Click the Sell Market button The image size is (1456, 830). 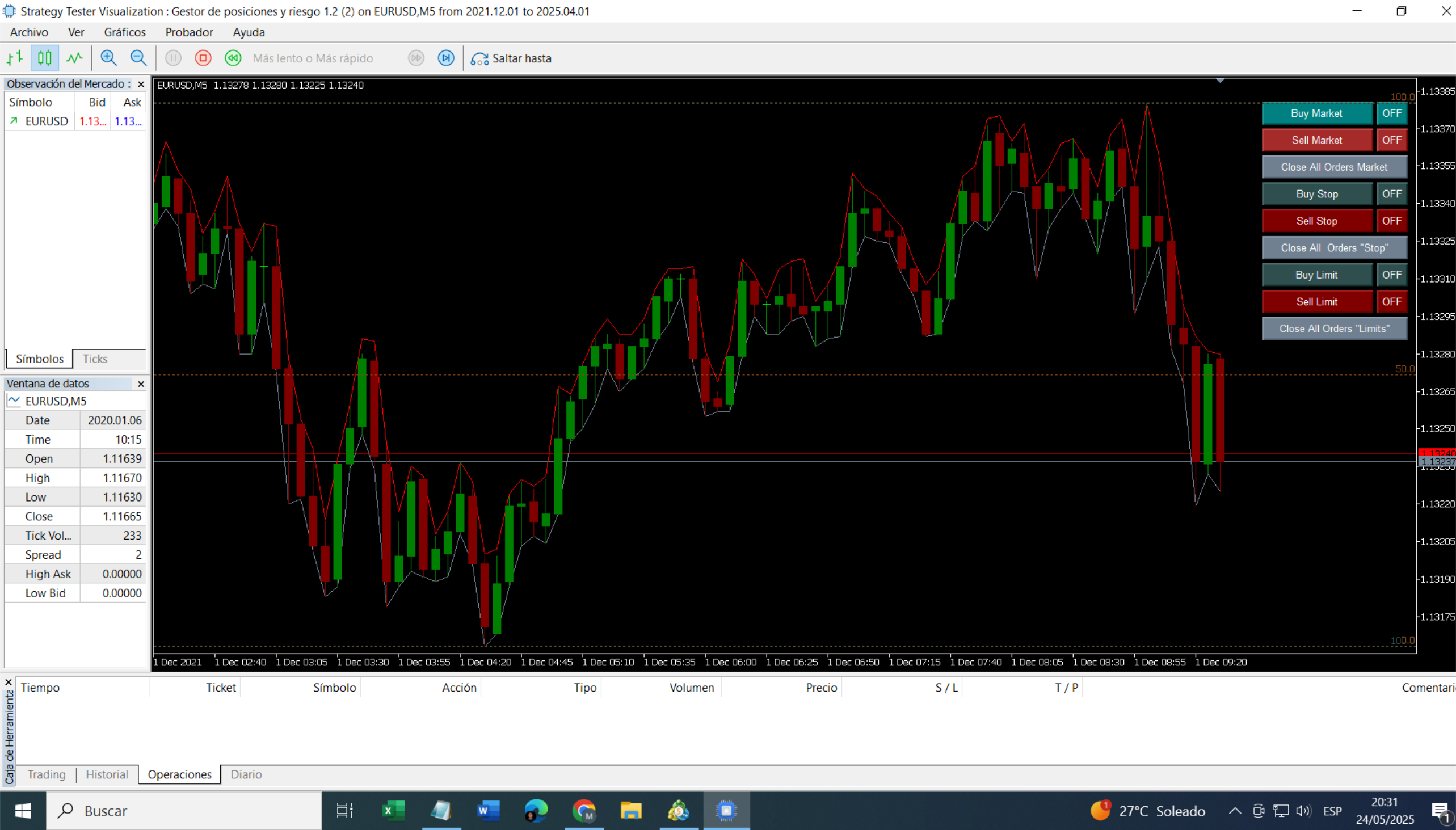pyautogui.click(x=1317, y=140)
